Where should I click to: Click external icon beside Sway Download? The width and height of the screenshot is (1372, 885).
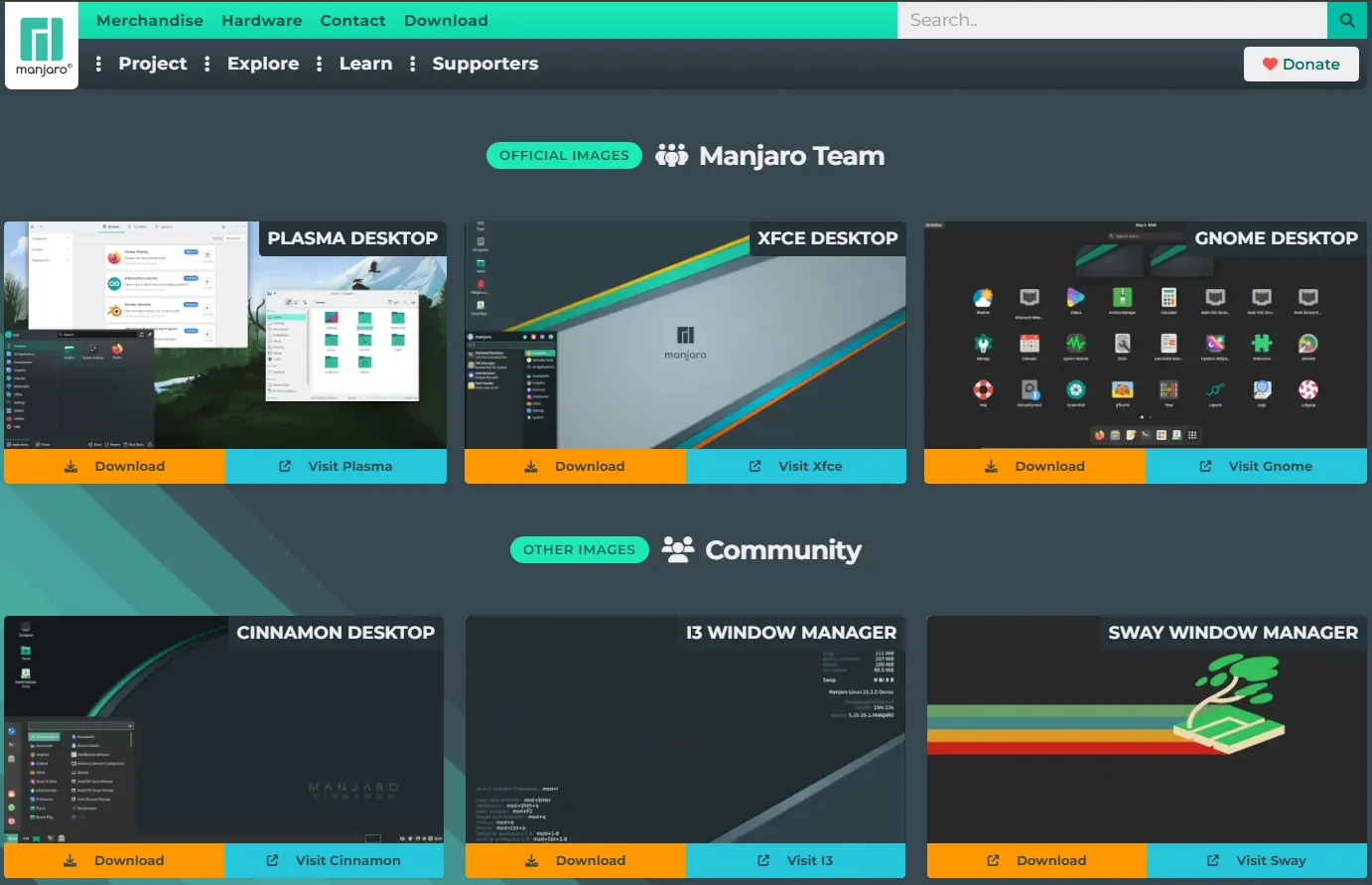pos(993,860)
